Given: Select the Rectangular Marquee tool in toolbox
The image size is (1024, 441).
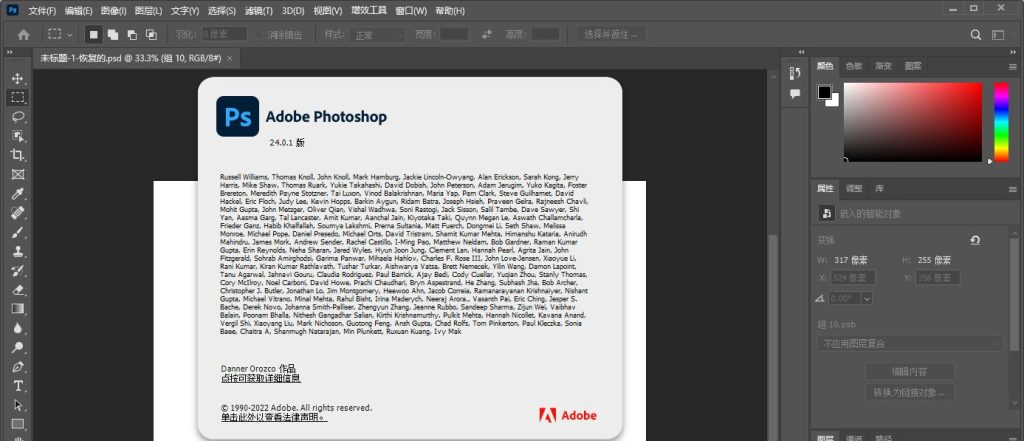Looking at the screenshot, I should (x=18, y=97).
